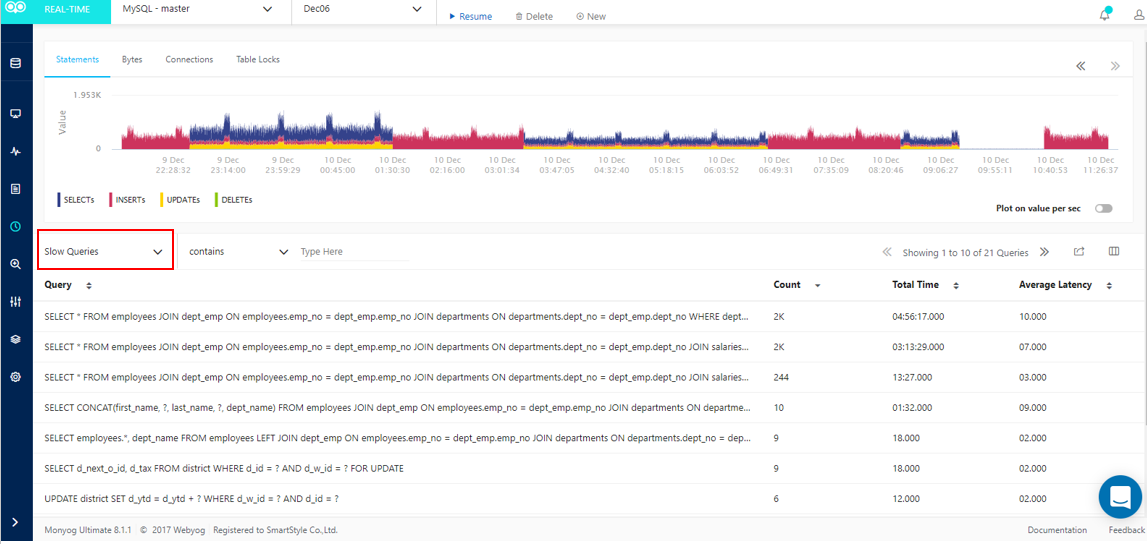Switch to the Statements tab
1147x544 pixels.
click(x=78, y=59)
